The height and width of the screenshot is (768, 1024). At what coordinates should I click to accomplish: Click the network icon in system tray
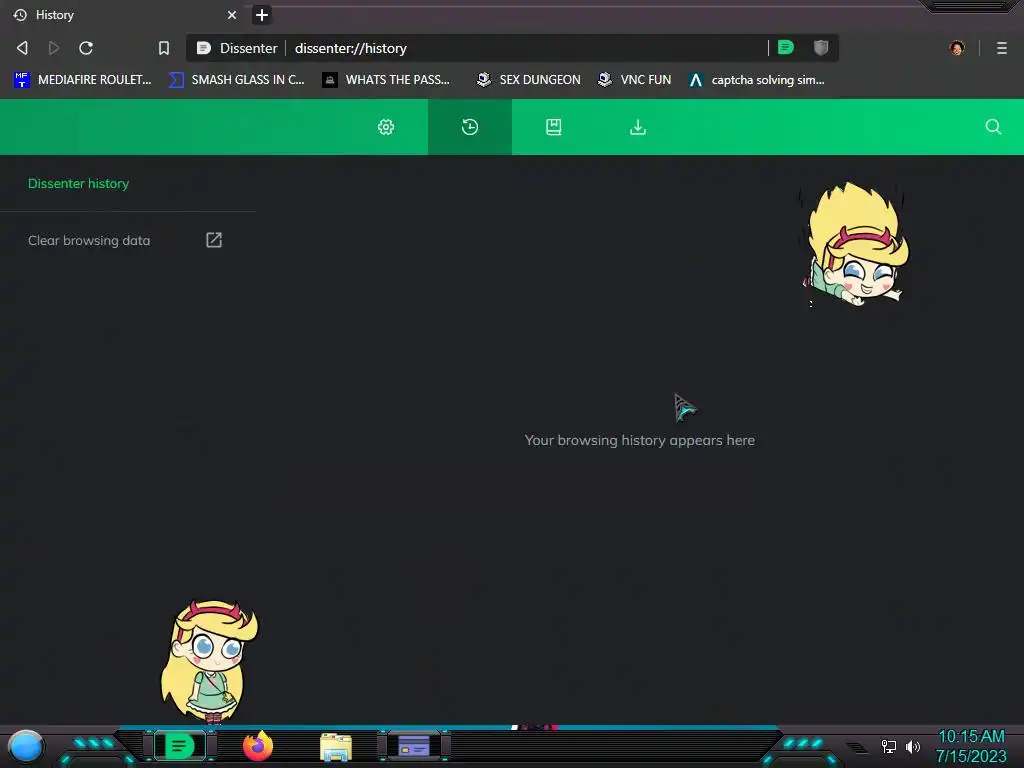click(888, 746)
